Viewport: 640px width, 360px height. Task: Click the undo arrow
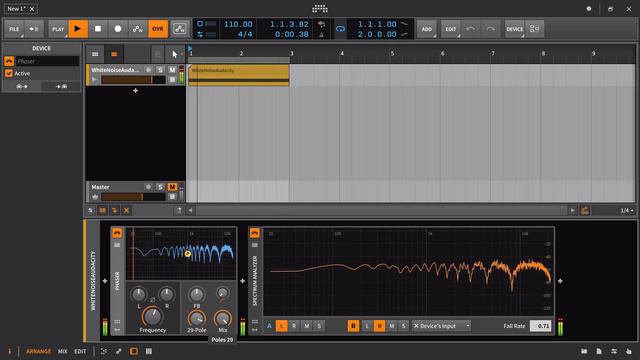pyautogui.click(x=471, y=29)
